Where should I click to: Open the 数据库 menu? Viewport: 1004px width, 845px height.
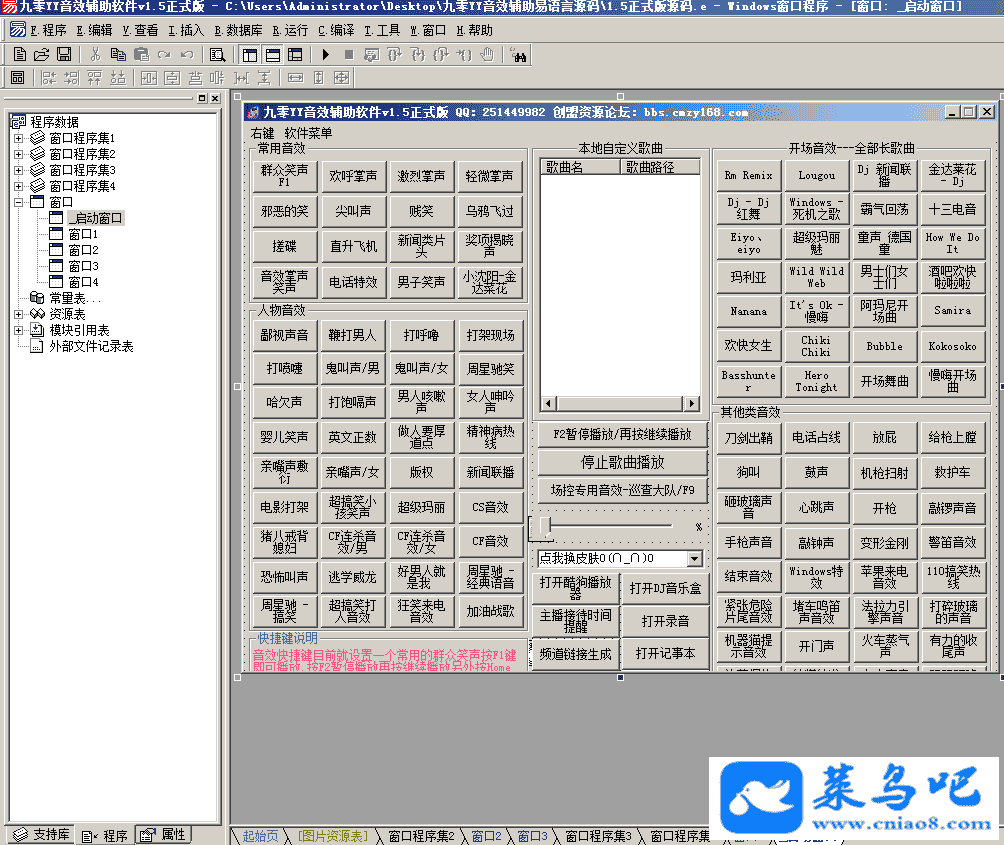[x=238, y=30]
